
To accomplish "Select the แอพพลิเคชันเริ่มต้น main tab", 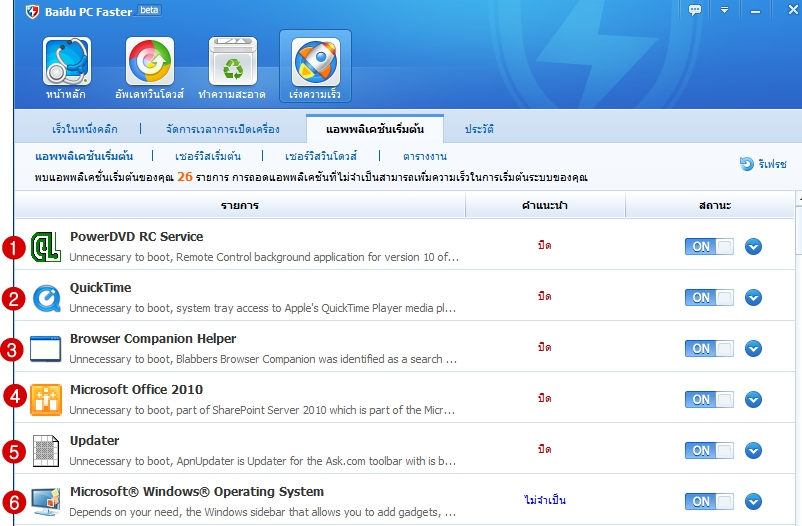I will coord(375,129).
